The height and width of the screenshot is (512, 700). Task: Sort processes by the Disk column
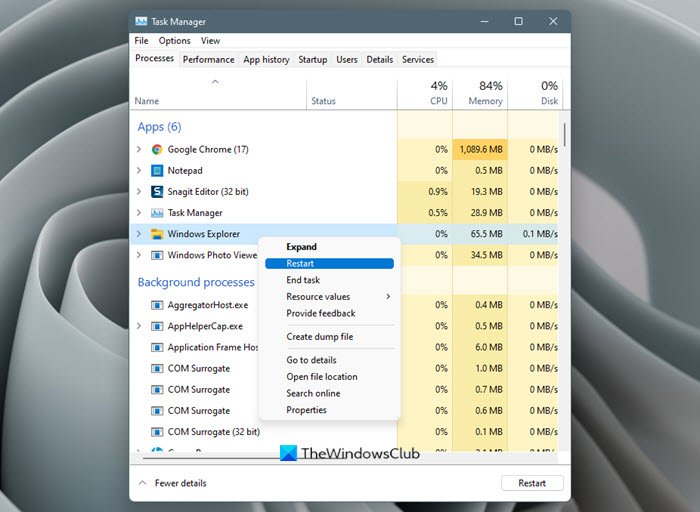[535, 94]
